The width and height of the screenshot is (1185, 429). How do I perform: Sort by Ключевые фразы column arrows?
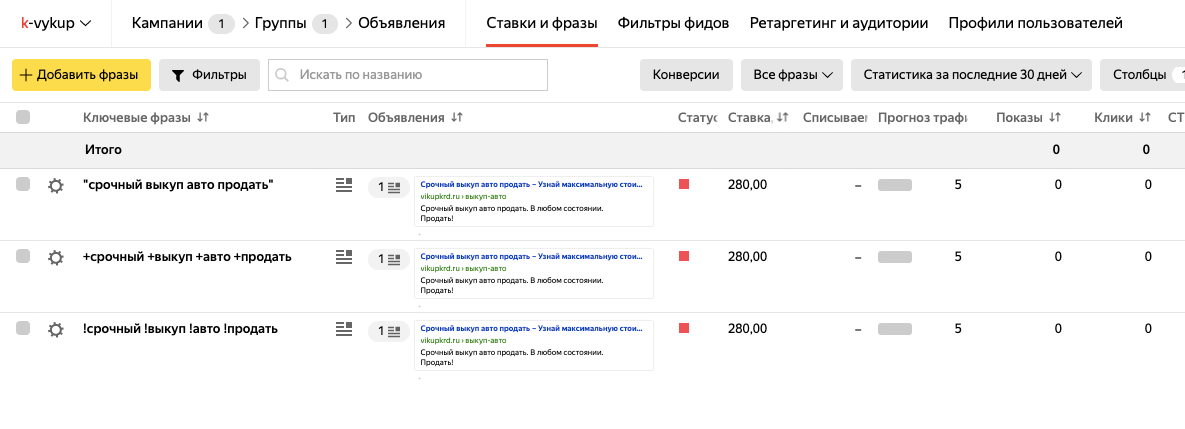coord(203,118)
